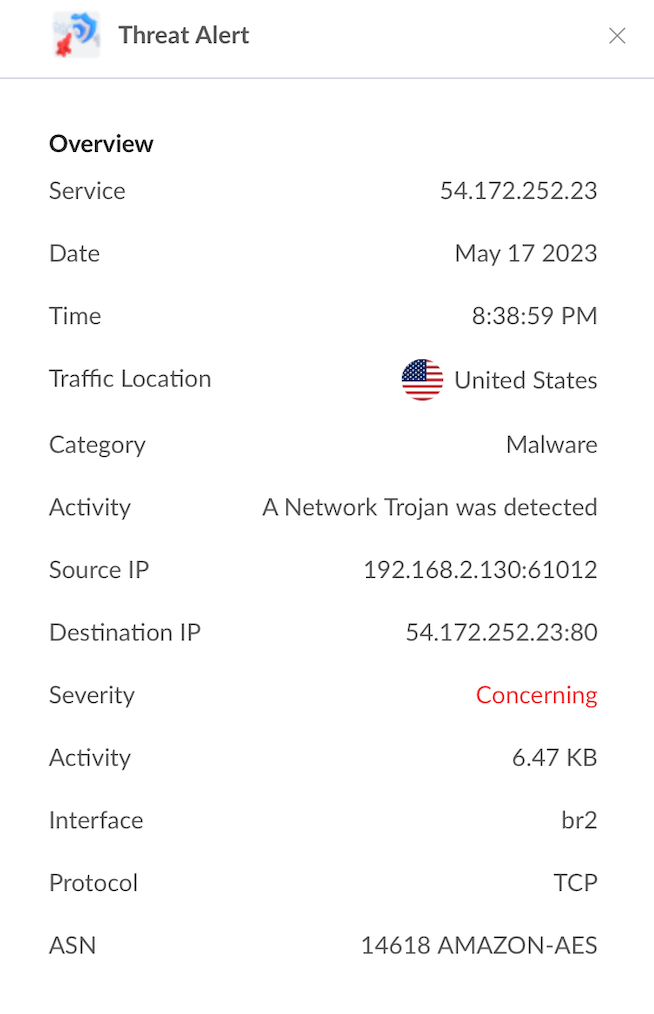The width and height of the screenshot is (654, 1014).
Task: Click the br2 interface value
Action: coord(579,821)
